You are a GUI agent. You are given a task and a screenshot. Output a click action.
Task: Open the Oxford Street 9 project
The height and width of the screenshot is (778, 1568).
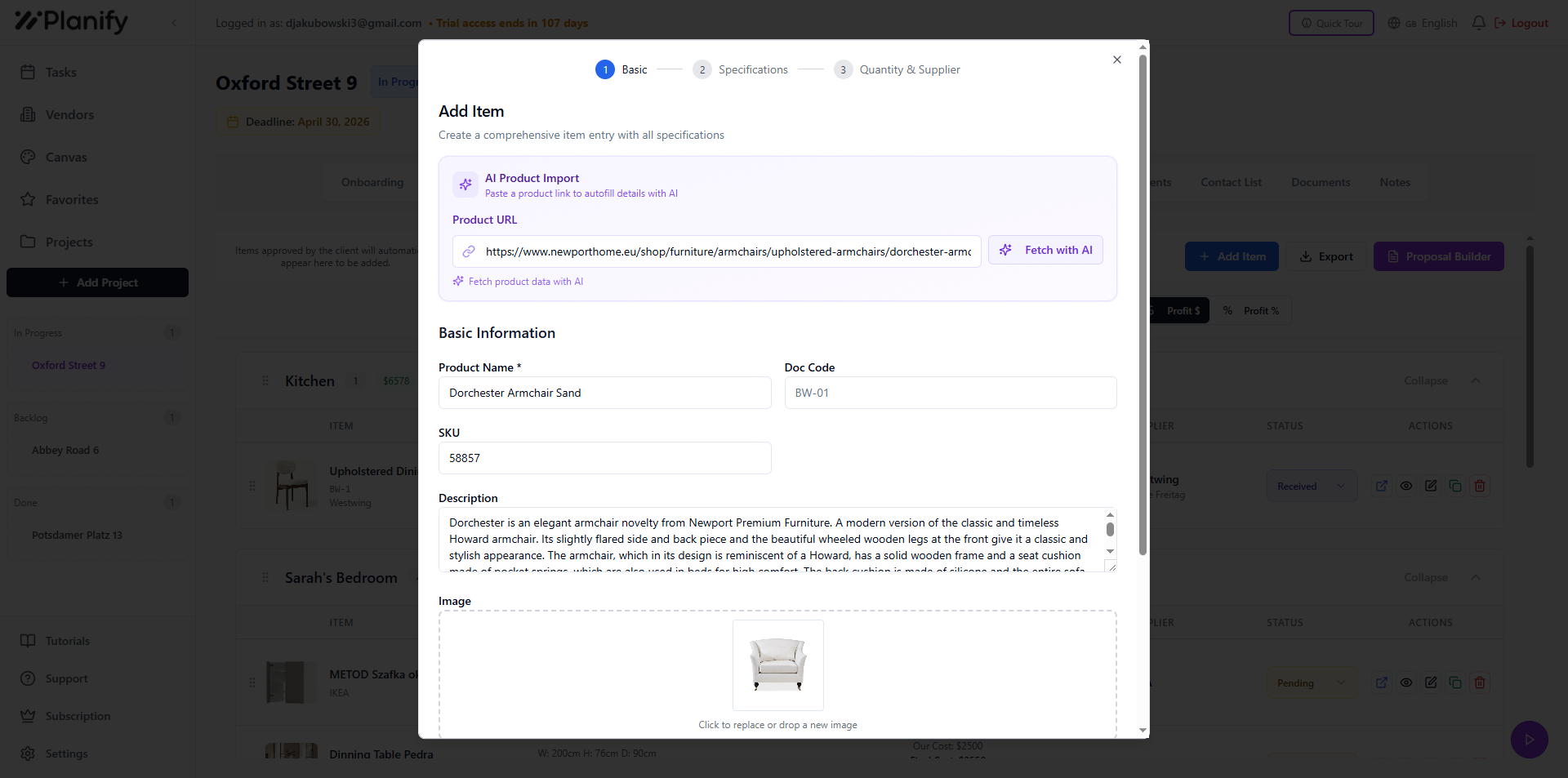point(69,365)
